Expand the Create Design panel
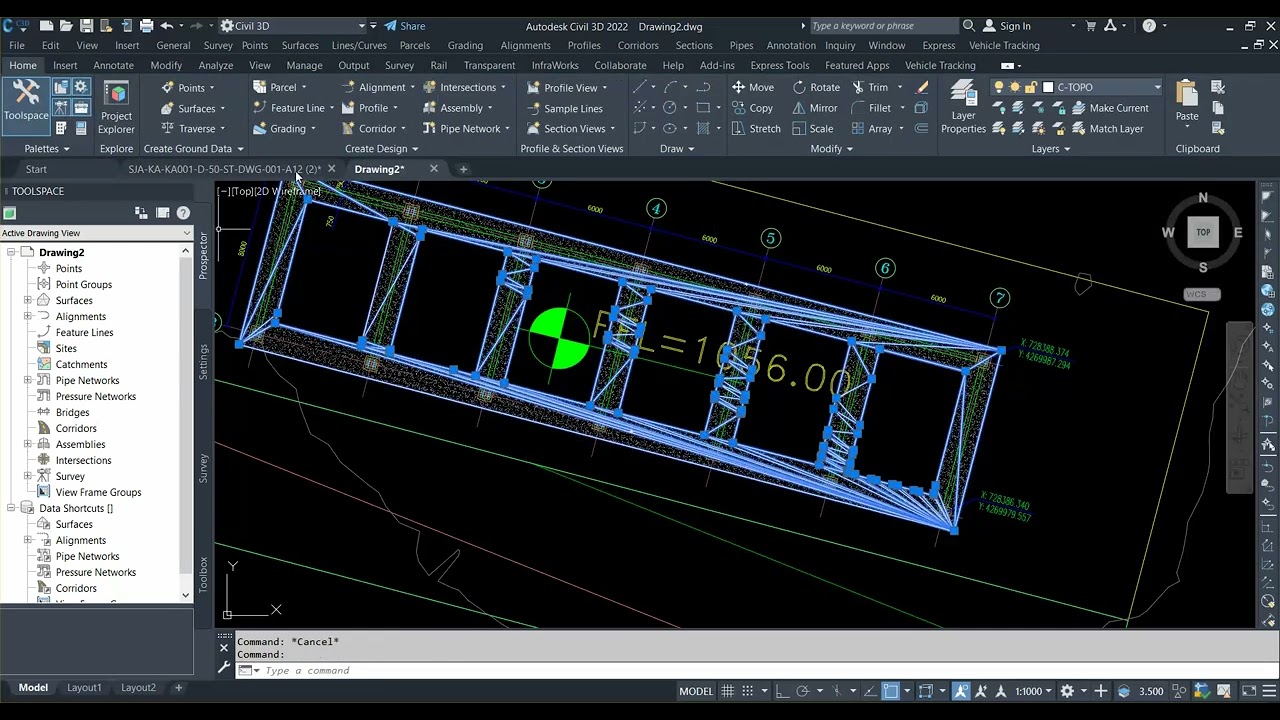This screenshot has width=1280, height=720. 381,148
